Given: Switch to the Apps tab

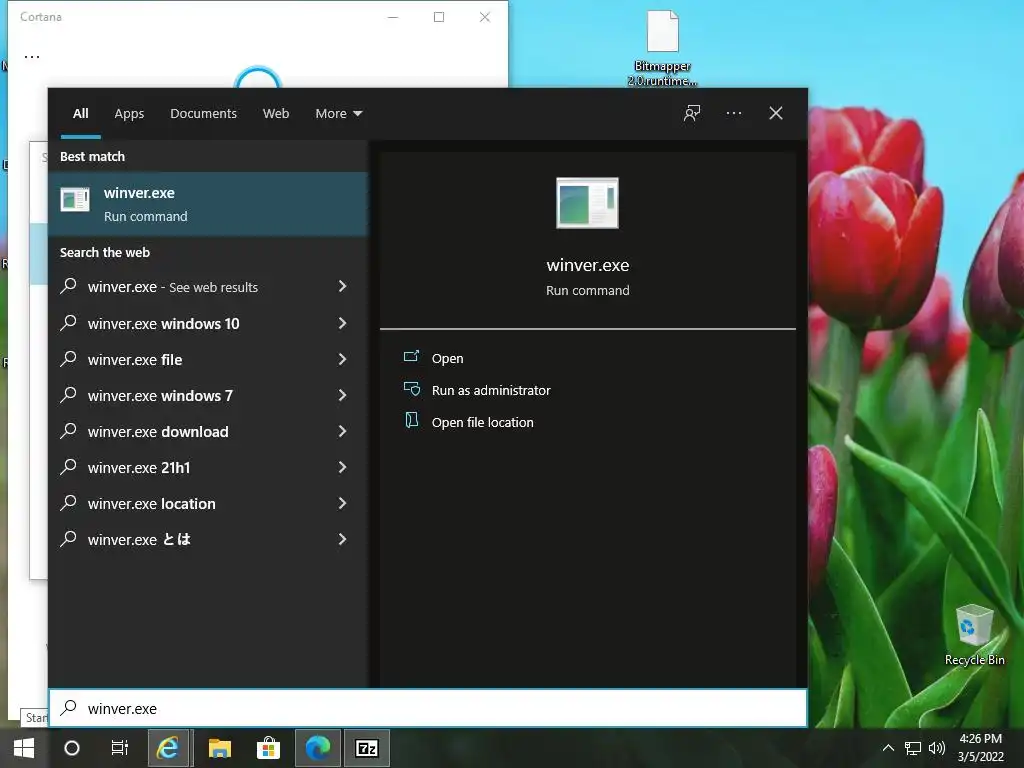Looking at the screenshot, I should pyautogui.click(x=129, y=114).
